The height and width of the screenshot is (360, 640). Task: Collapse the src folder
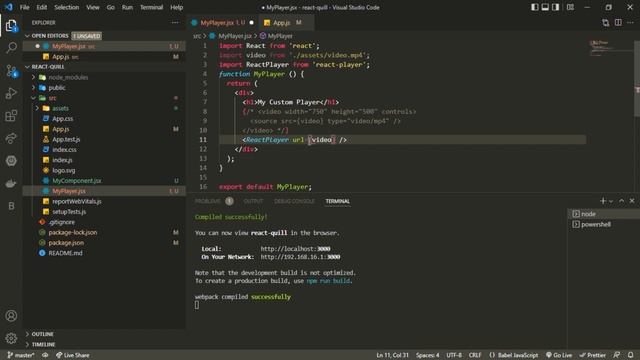pos(33,98)
